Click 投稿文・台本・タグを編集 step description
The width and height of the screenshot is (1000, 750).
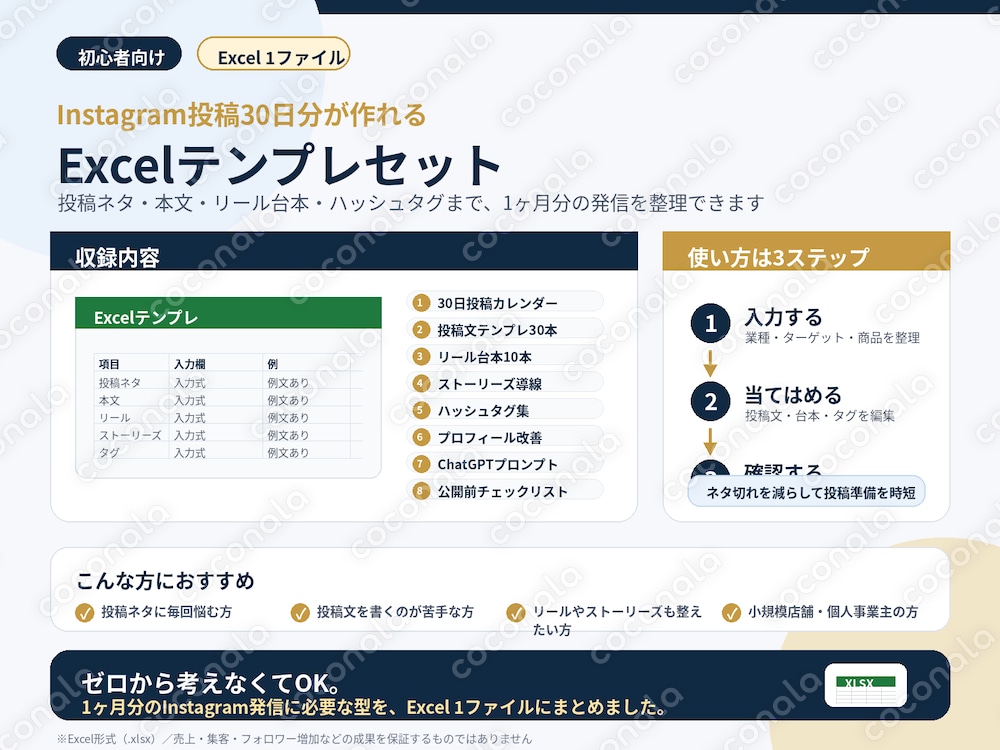(820, 416)
